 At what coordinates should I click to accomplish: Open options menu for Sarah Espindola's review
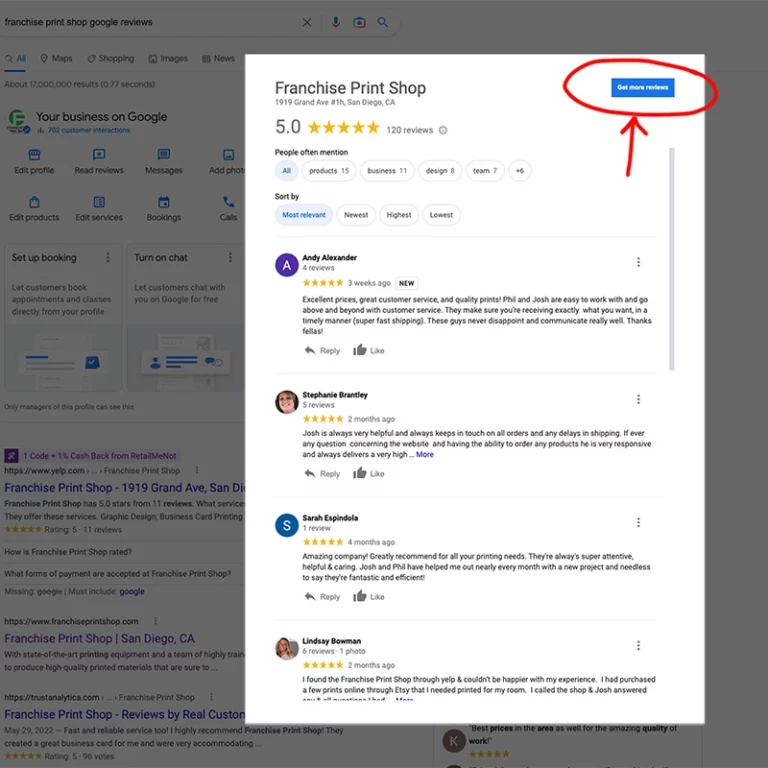pos(638,522)
